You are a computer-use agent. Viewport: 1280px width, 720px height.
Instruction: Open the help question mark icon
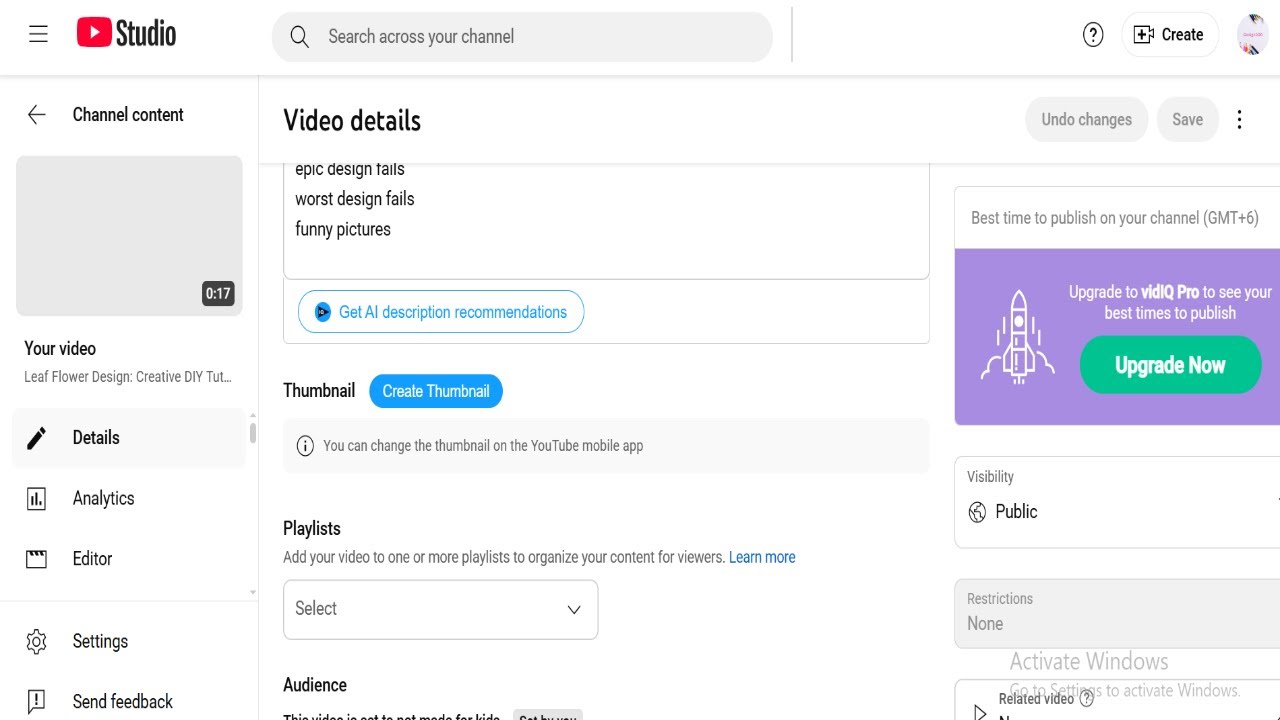pyautogui.click(x=1093, y=35)
